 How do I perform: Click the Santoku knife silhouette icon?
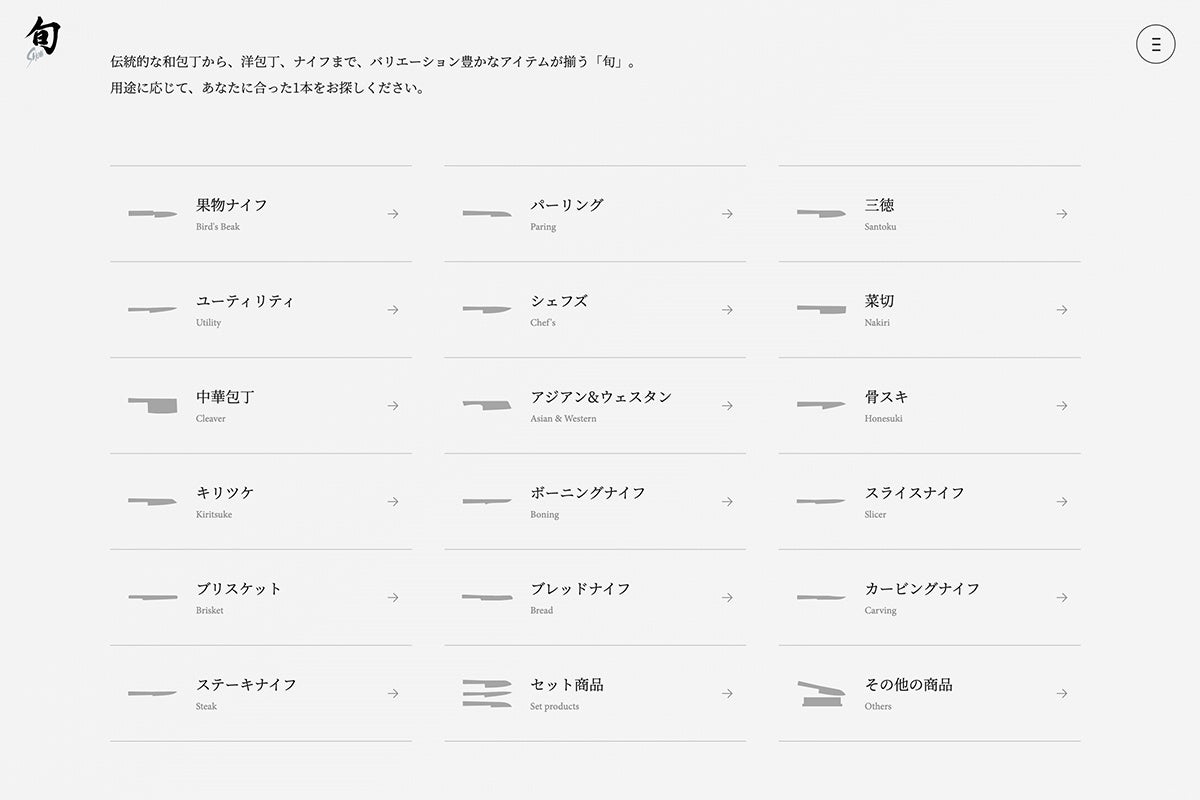(821, 213)
